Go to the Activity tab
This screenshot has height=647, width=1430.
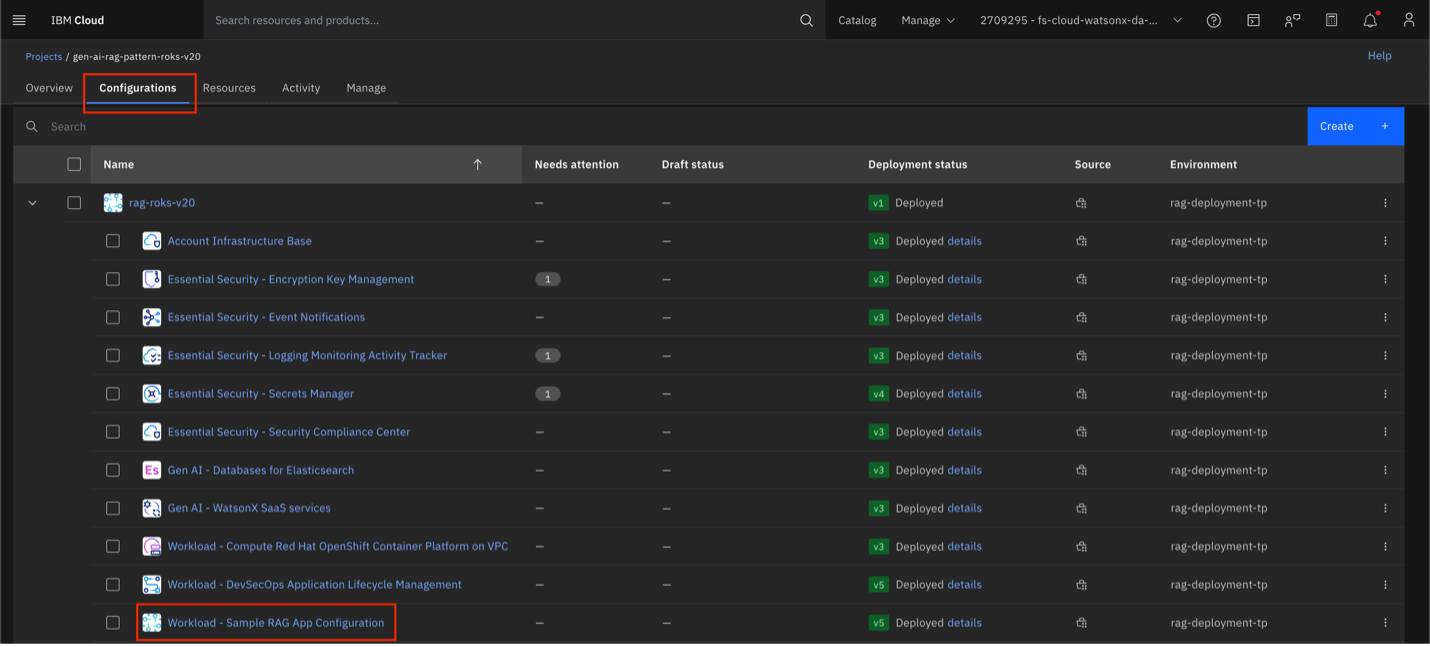pos(301,88)
